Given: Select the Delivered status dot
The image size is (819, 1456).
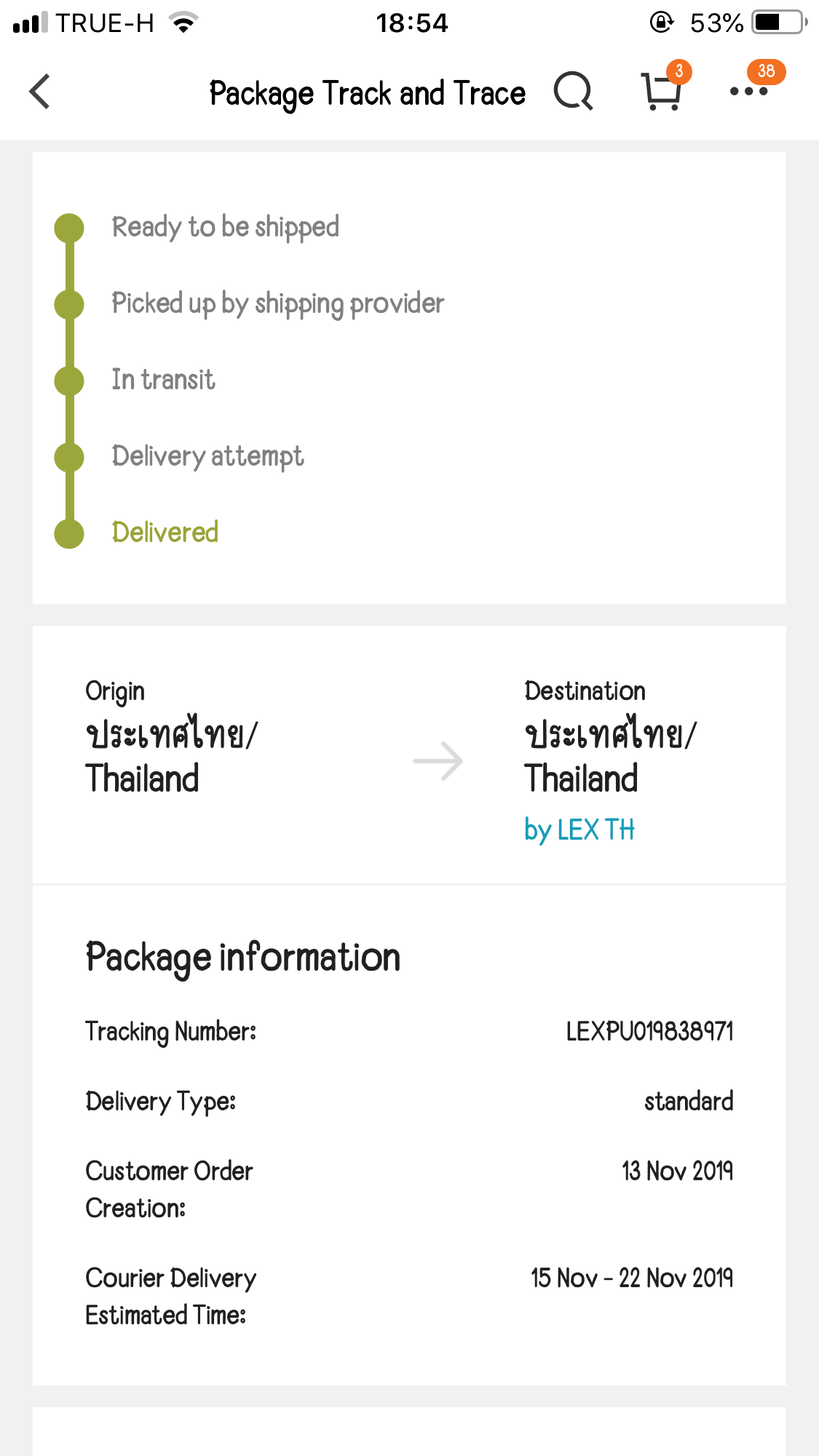Looking at the screenshot, I should point(70,533).
